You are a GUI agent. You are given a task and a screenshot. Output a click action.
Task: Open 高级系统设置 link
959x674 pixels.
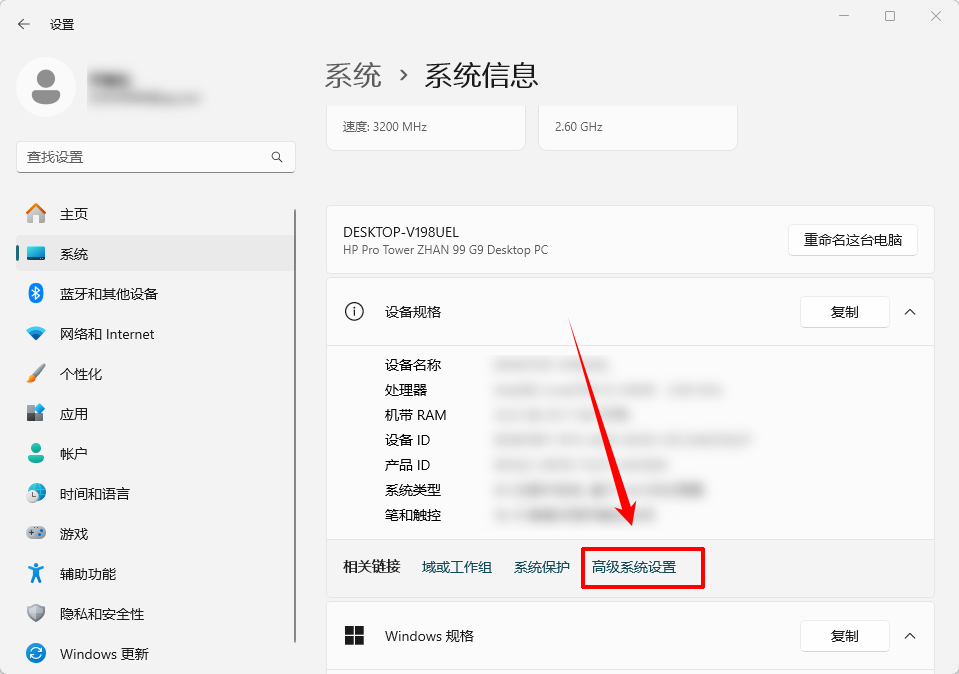tap(634, 568)
